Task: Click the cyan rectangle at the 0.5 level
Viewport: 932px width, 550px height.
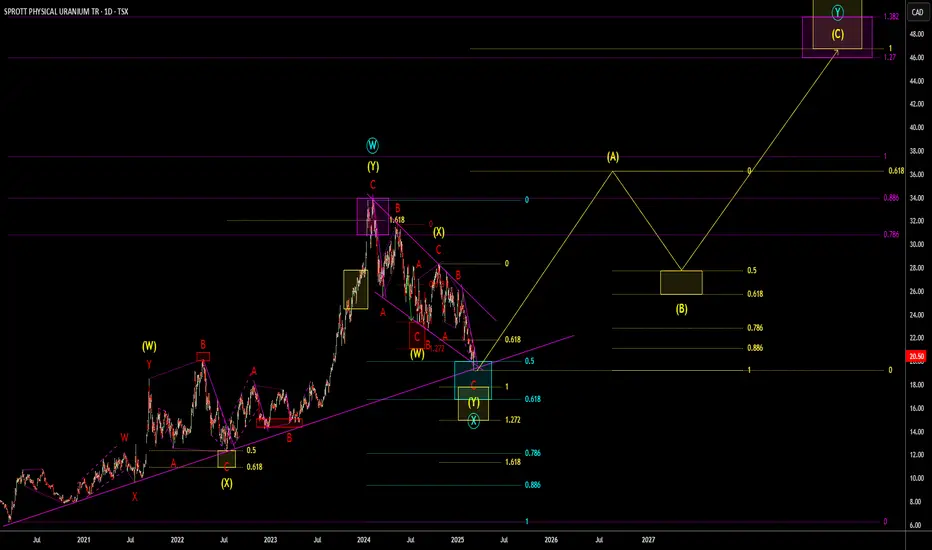Action: coord(473,381)
